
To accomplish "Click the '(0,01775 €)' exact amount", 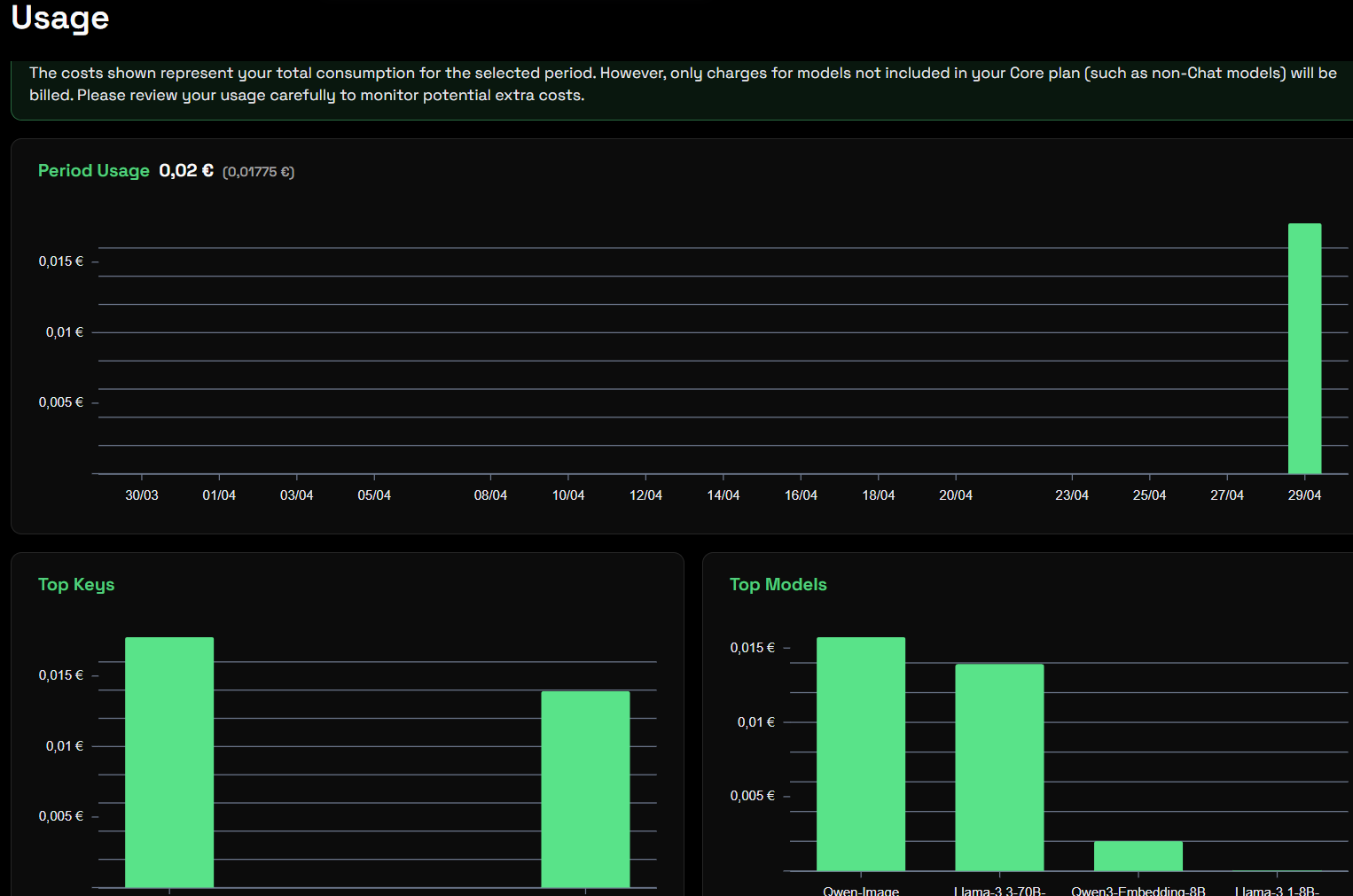I will pyautogui.click(x=258, y=172).
